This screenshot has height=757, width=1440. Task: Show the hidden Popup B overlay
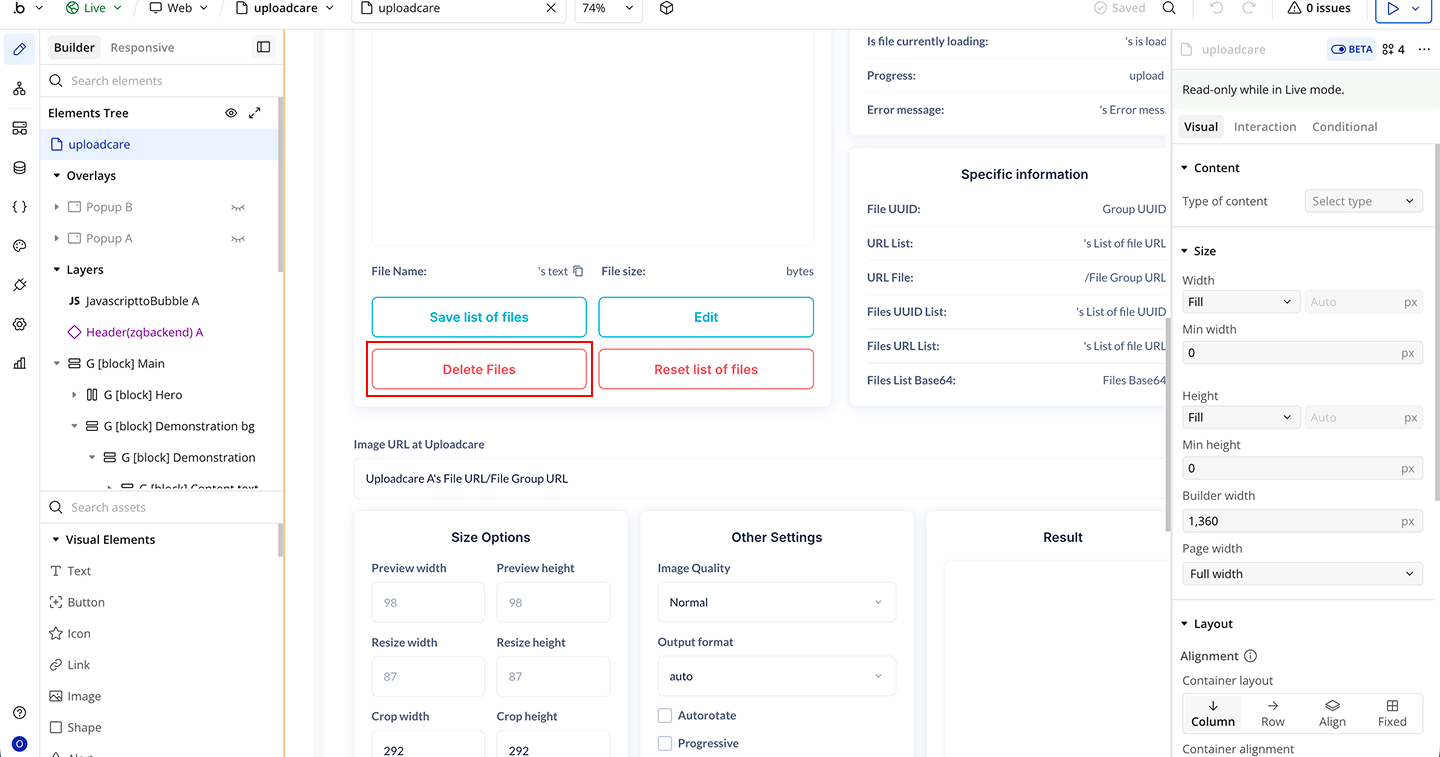click(237, 207)
